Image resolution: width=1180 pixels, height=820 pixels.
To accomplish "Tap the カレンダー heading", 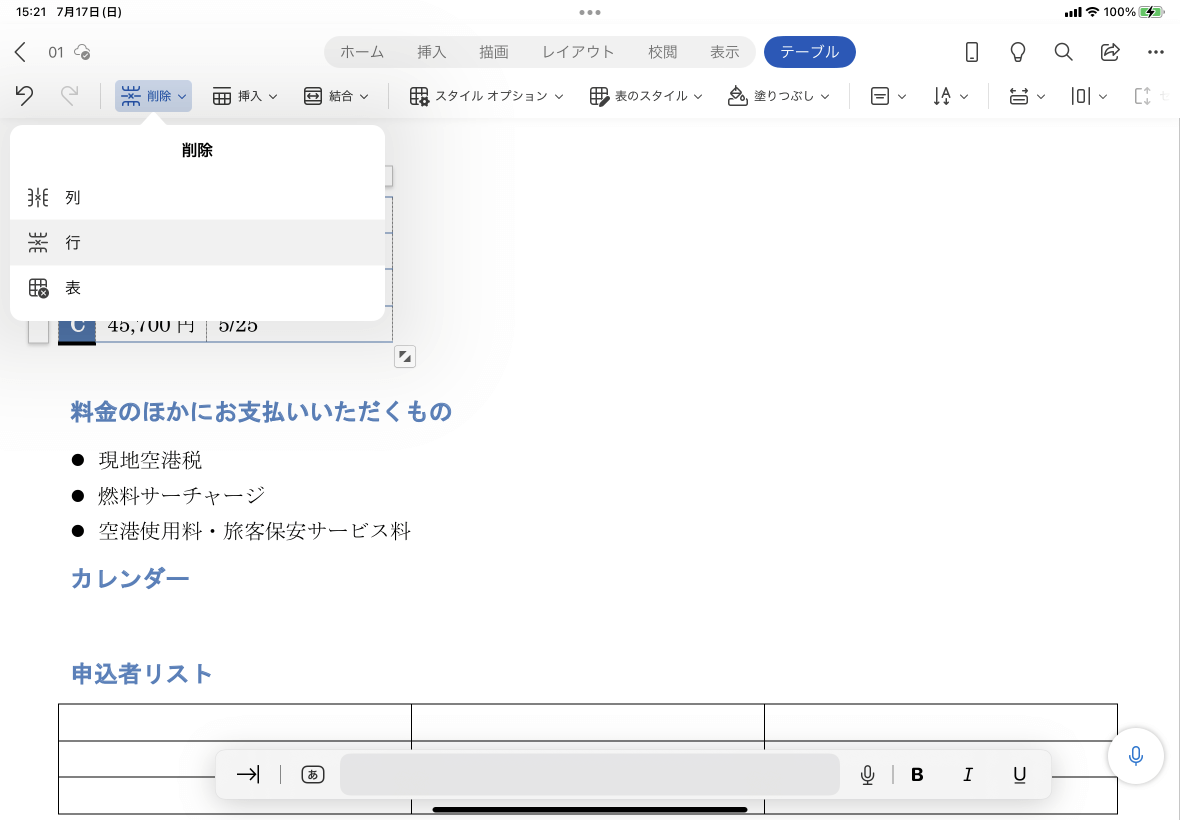I will click(x=129, y=579).
